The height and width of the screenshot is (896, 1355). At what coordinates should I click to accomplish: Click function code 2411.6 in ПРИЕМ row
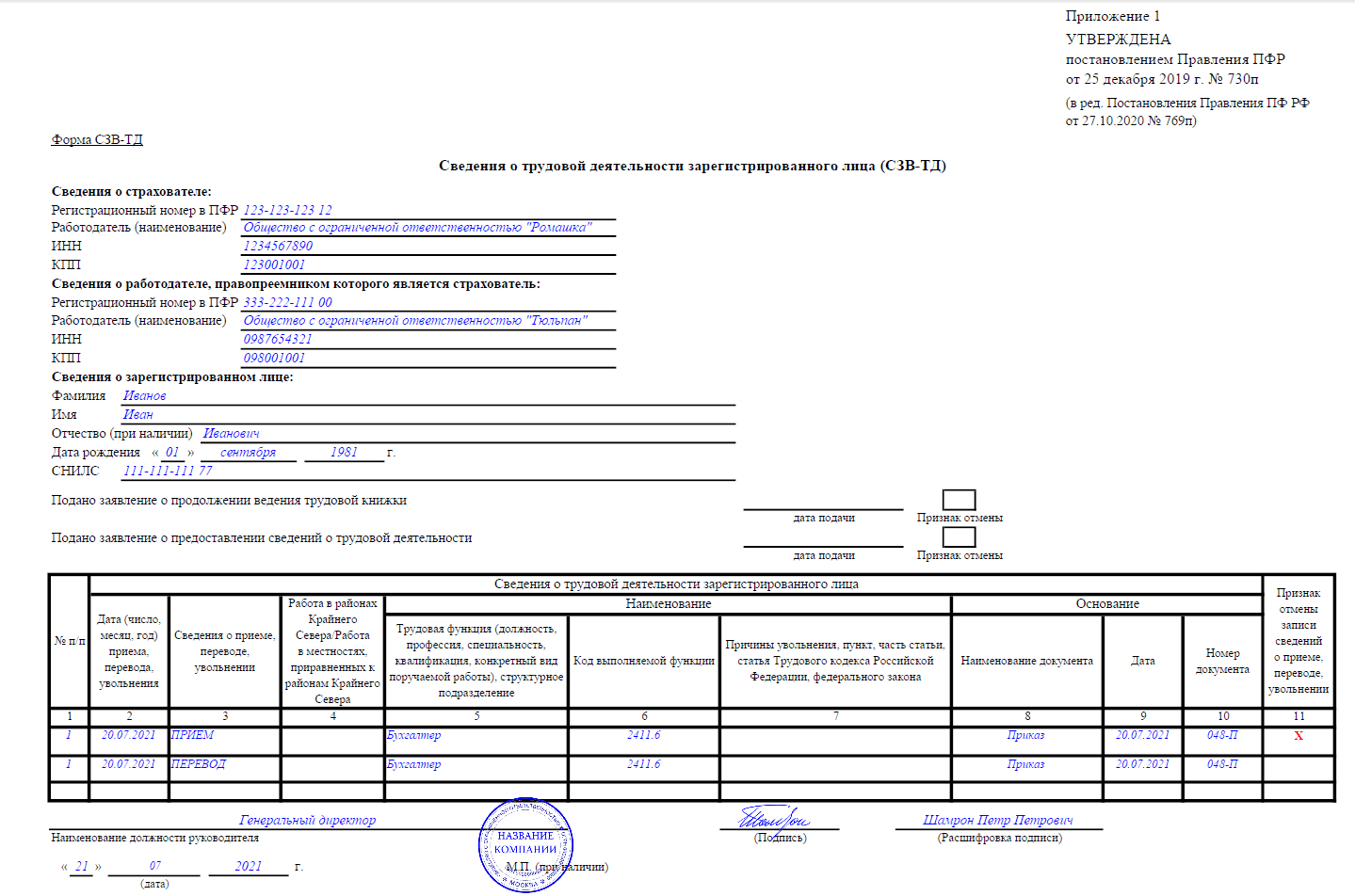(644, 735)
